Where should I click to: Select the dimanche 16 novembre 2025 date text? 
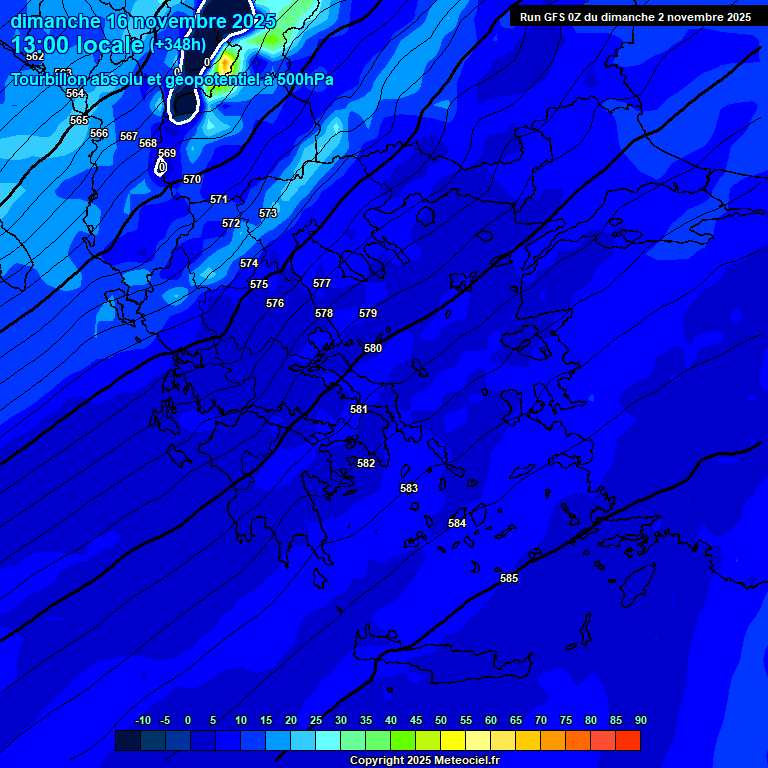142,21
